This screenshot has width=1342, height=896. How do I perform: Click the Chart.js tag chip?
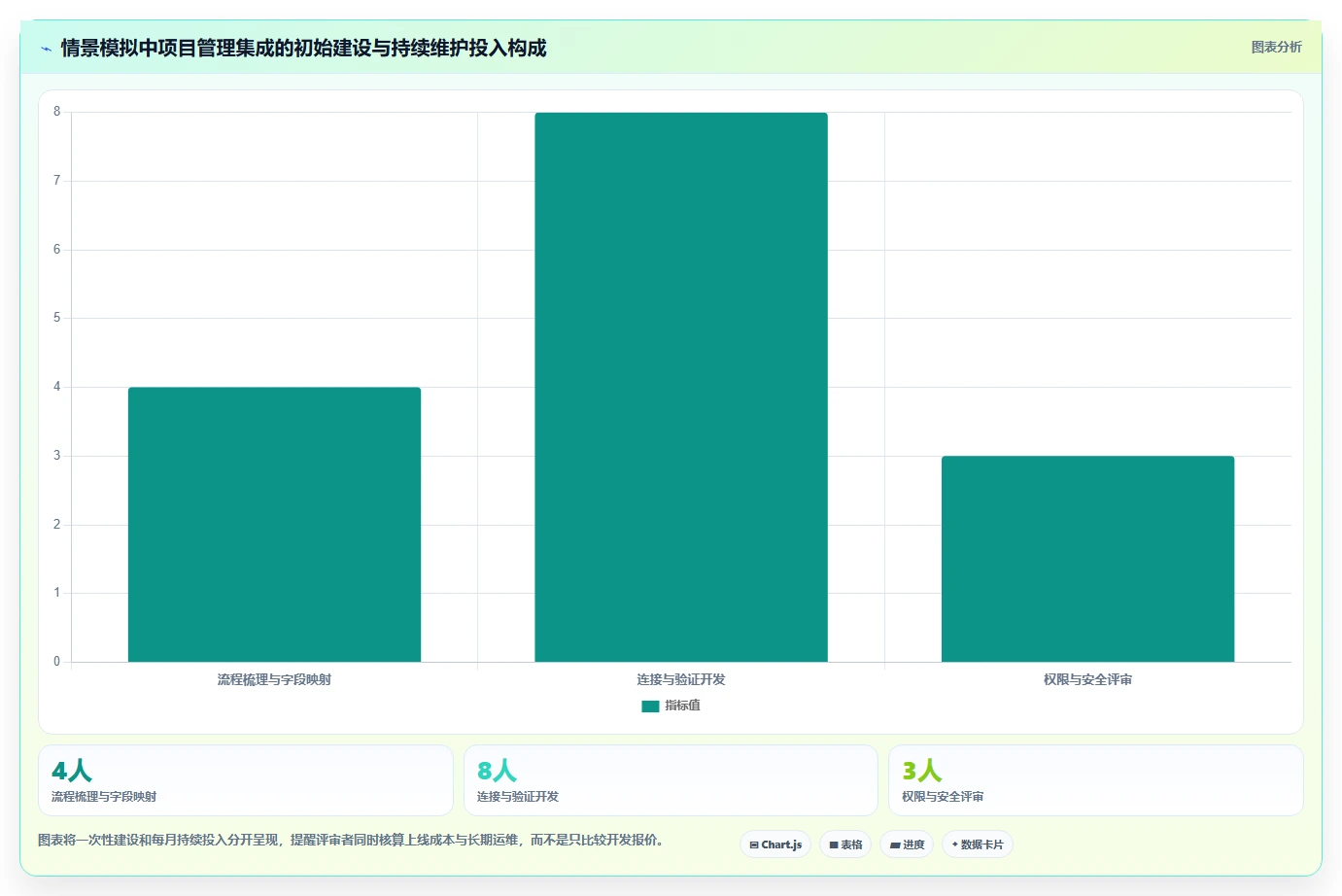pos(775,844)
